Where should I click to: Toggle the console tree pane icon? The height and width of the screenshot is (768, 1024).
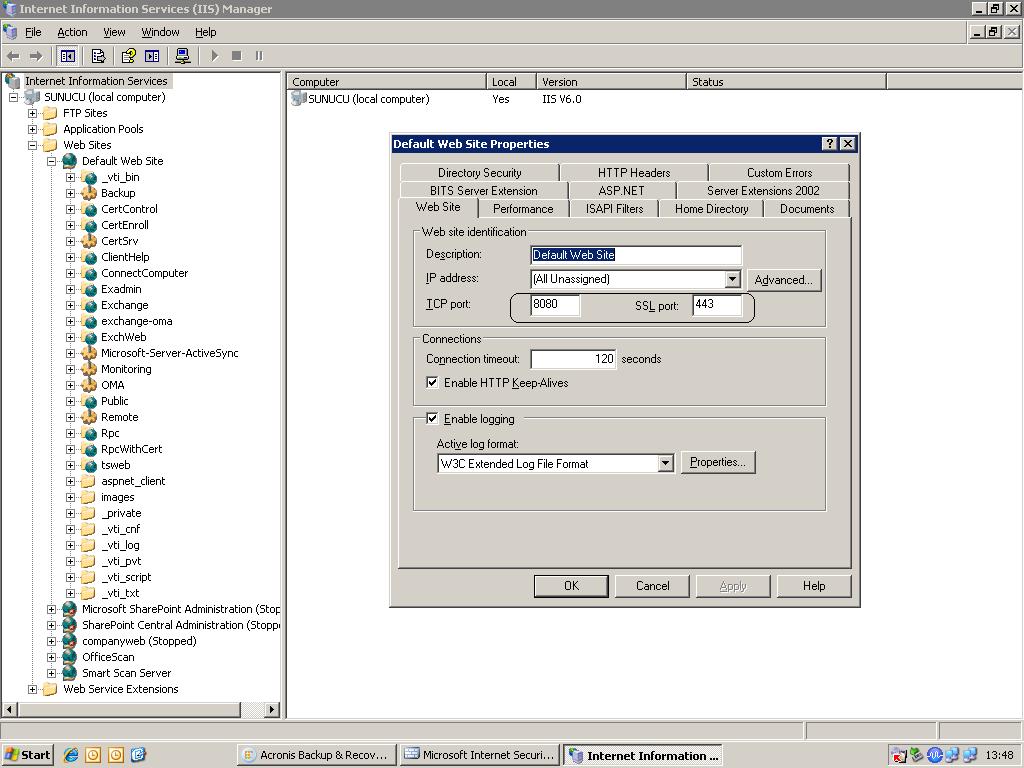(x=68, y=56)
